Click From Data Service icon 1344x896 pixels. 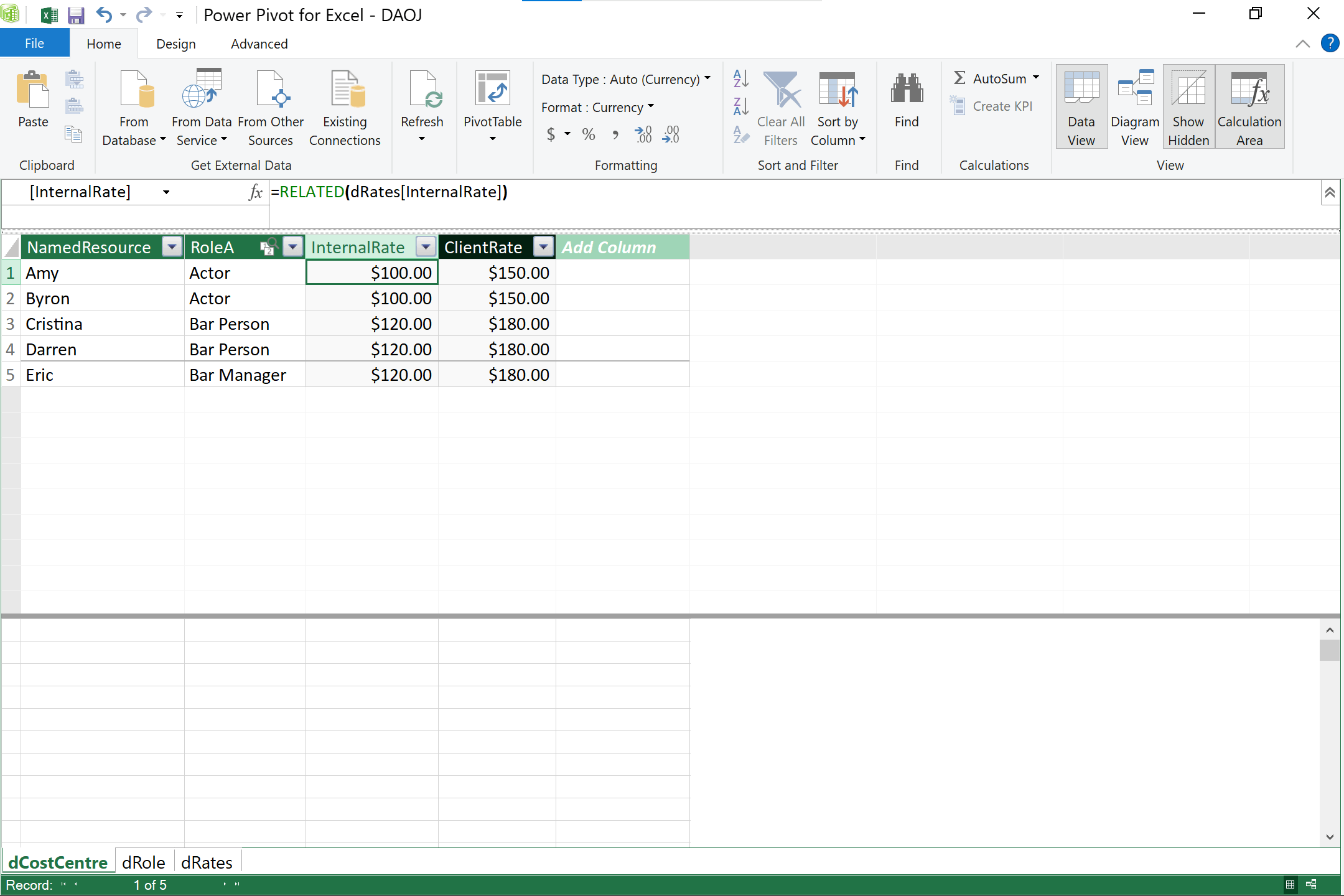point(202,89)
